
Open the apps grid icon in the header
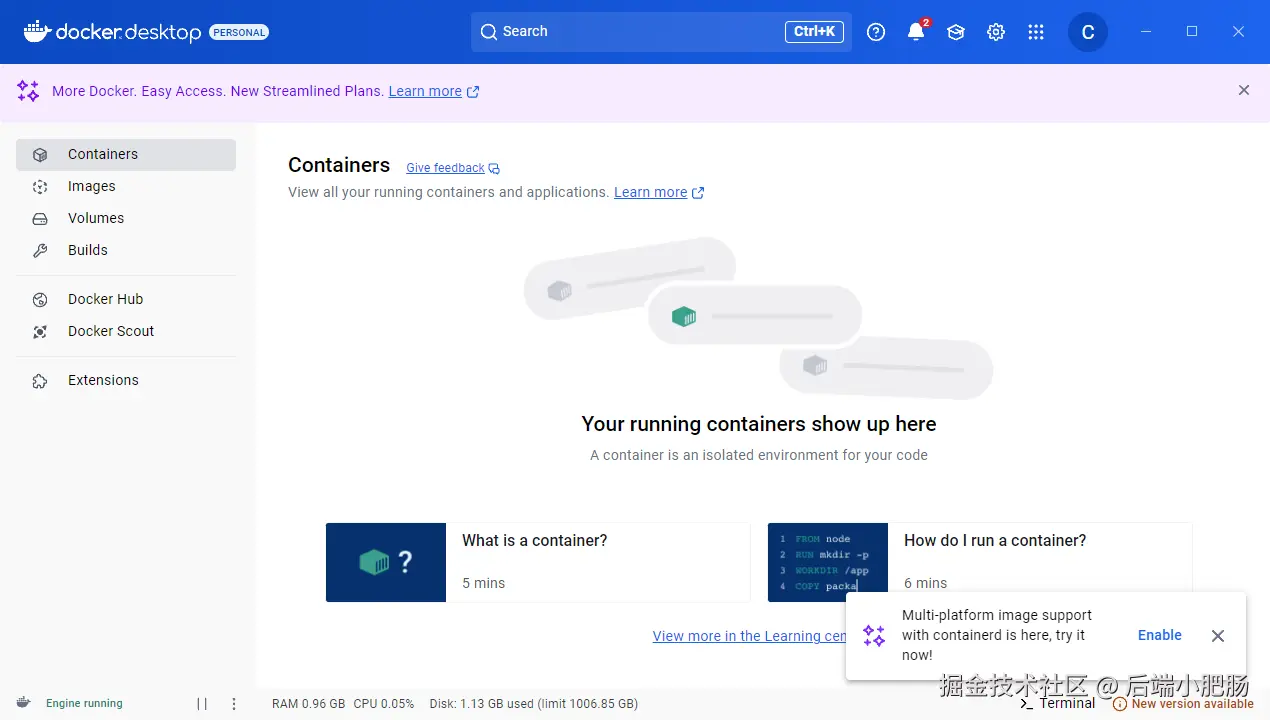tap(1036, 32)
